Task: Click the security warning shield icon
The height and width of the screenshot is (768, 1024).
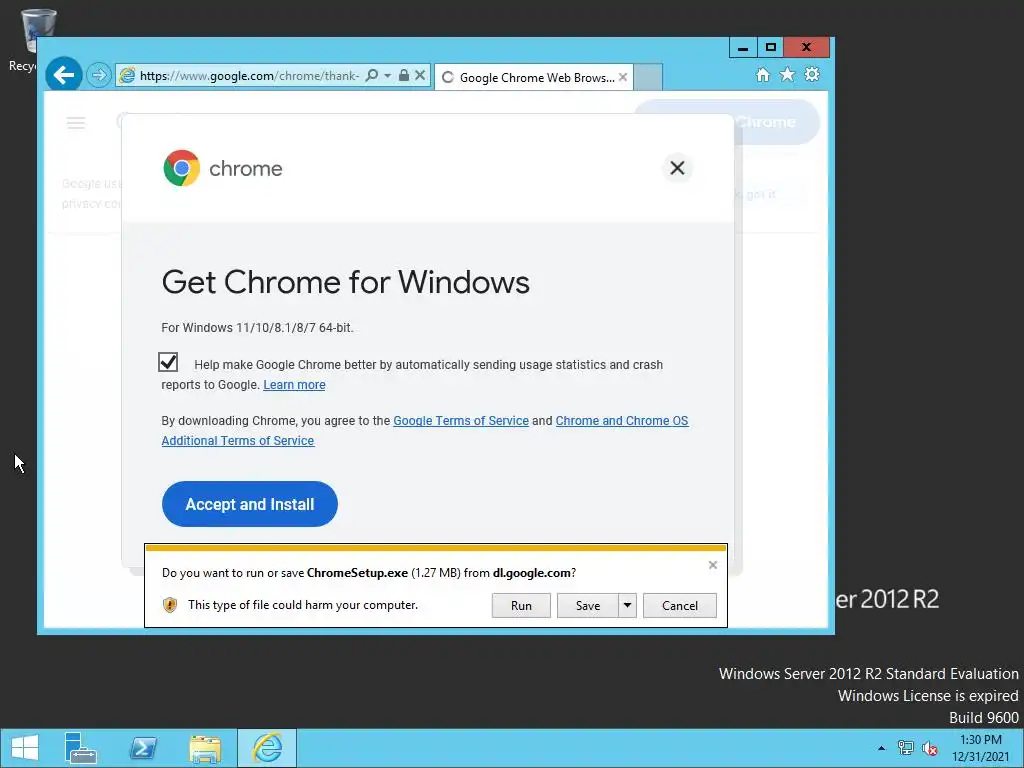Action: [170, 605]
